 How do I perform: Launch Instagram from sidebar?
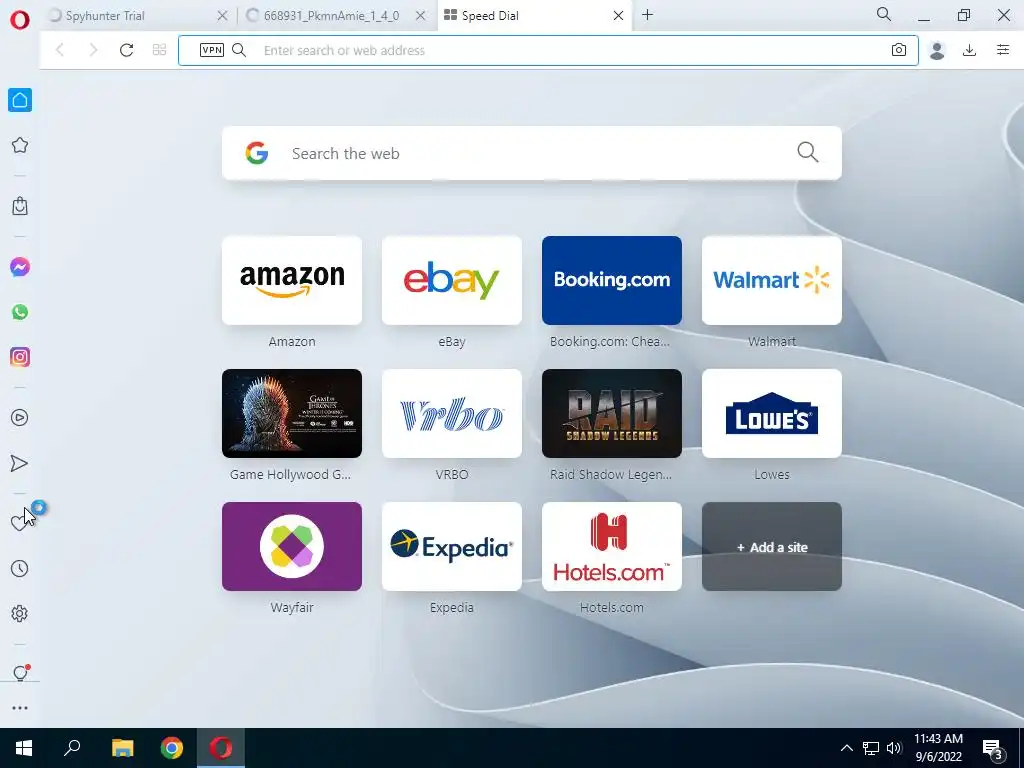[20, 357]
